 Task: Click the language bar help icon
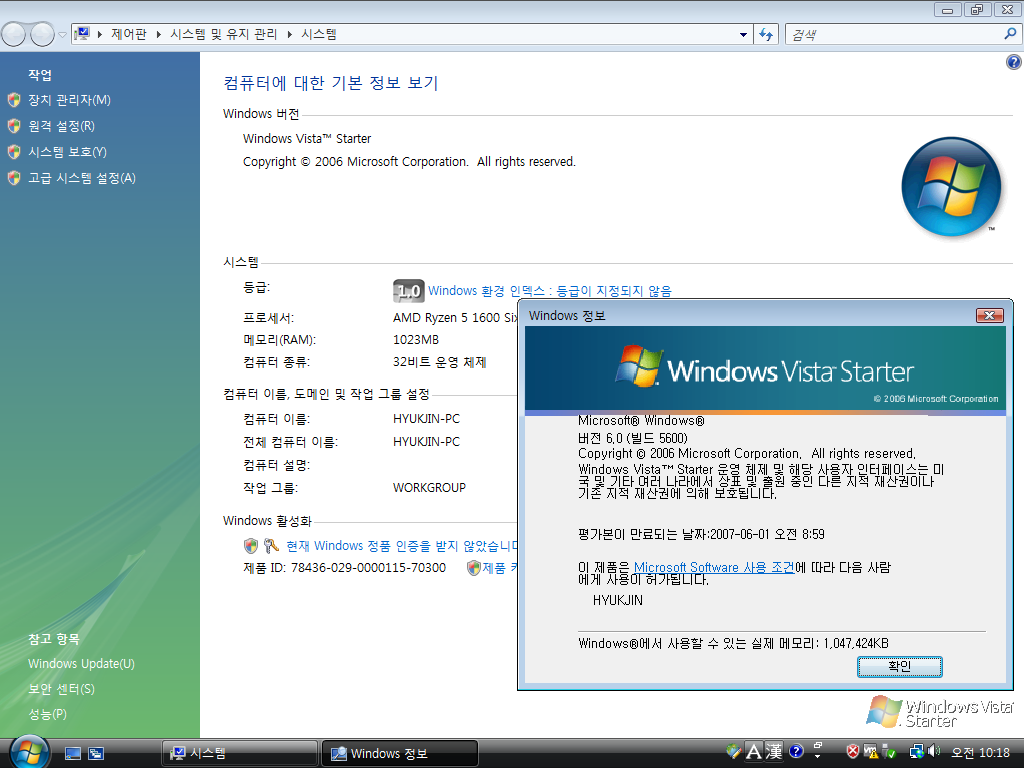[x=796, y=752]
